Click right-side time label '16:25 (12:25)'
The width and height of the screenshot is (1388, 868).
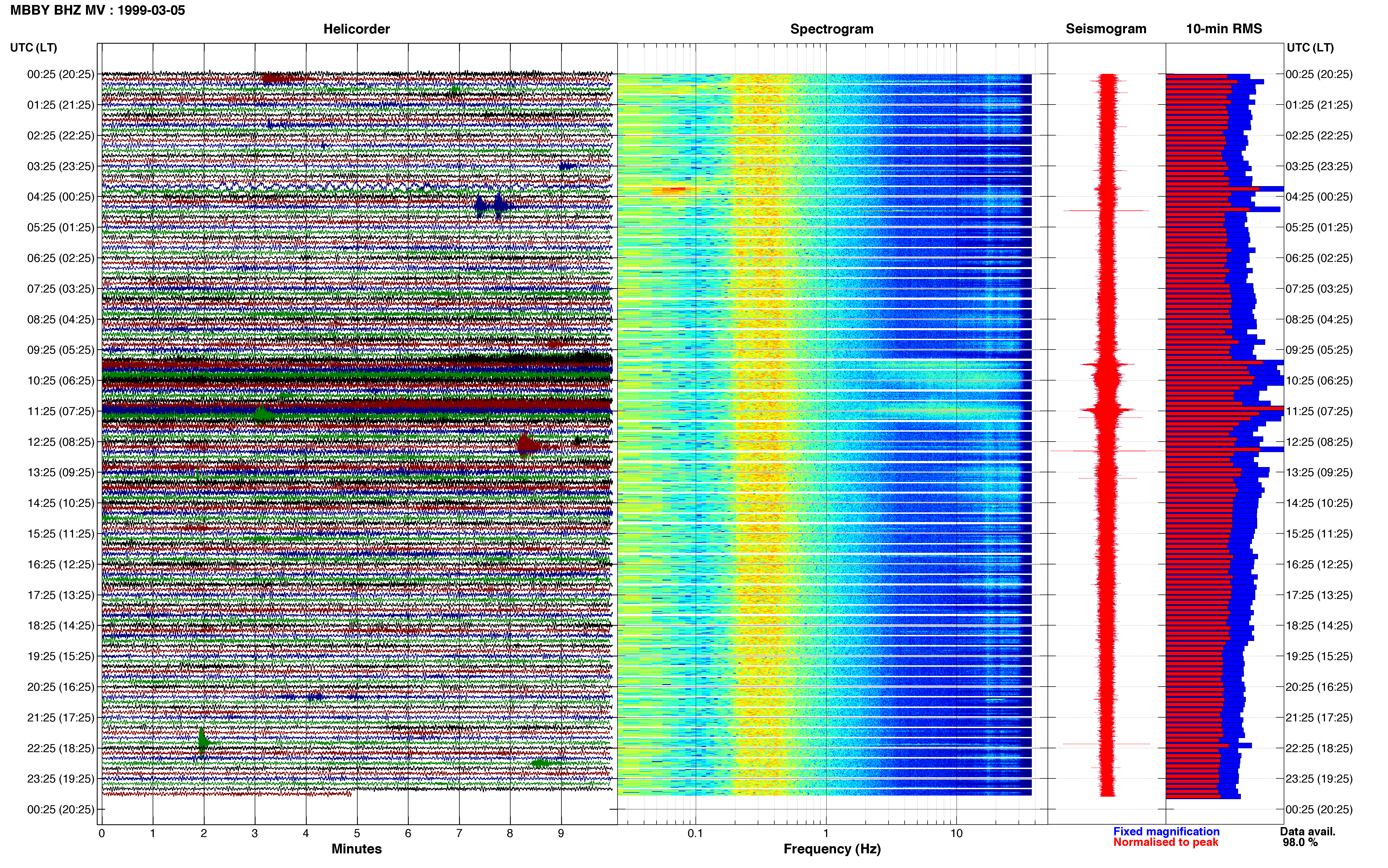1319,564
